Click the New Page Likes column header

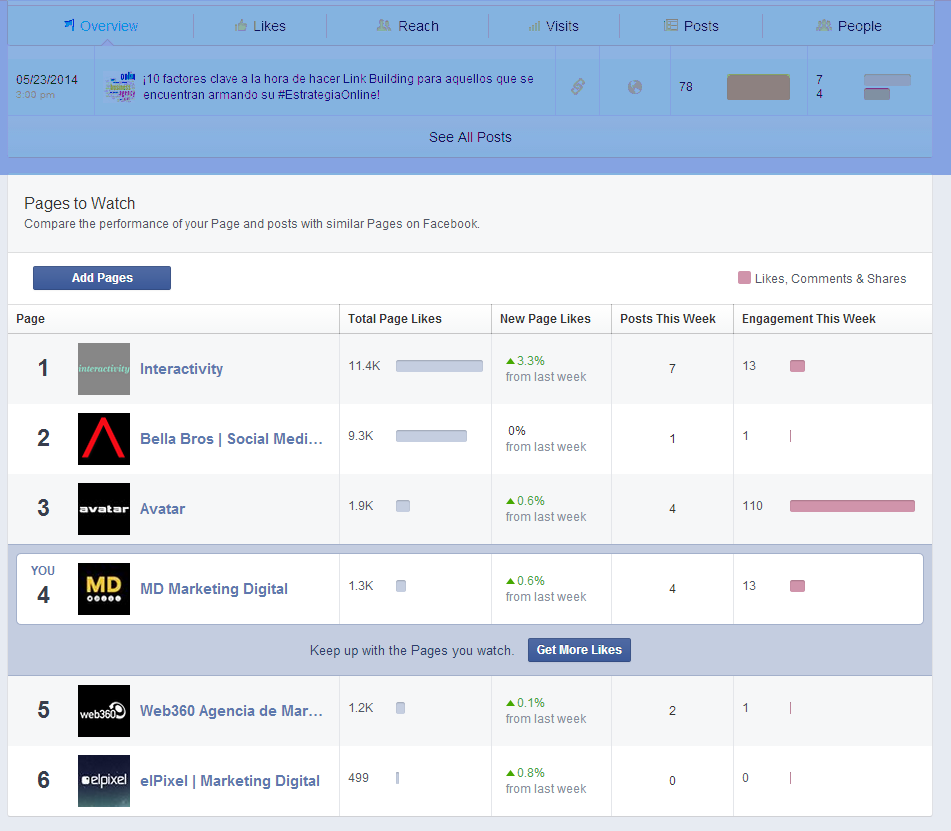click(x=545, y=319)
